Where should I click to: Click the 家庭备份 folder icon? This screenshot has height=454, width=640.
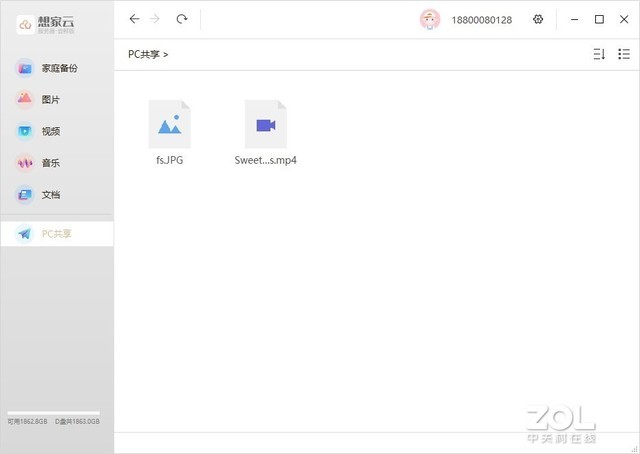tap(25, 68)
